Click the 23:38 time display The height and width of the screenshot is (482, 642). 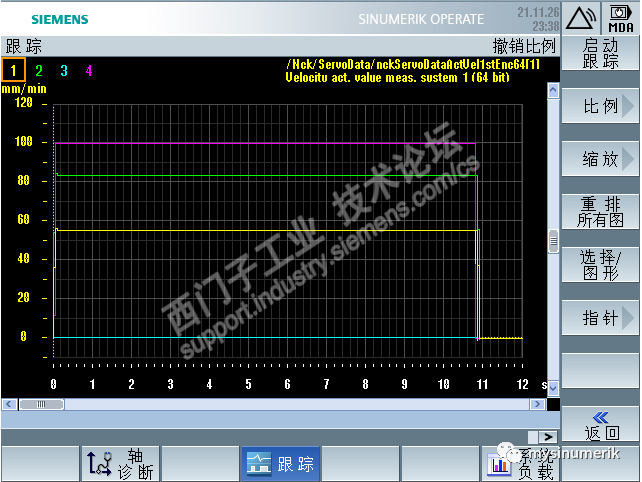click(545, 27)
